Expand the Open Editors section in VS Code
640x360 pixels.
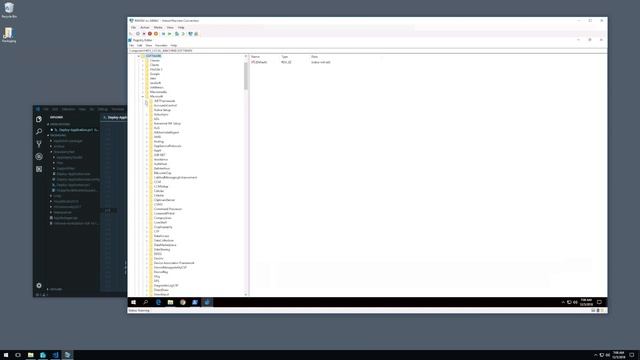60,124
